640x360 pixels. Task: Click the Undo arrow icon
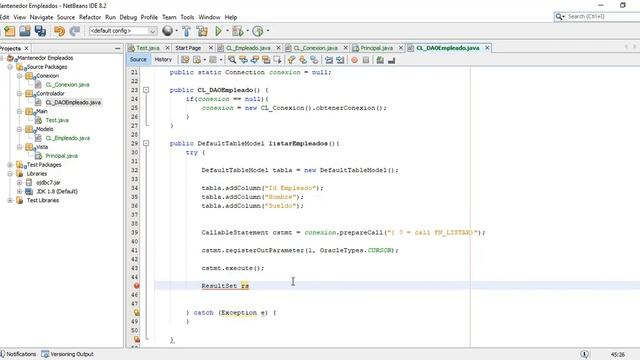[x=60, y=31]
